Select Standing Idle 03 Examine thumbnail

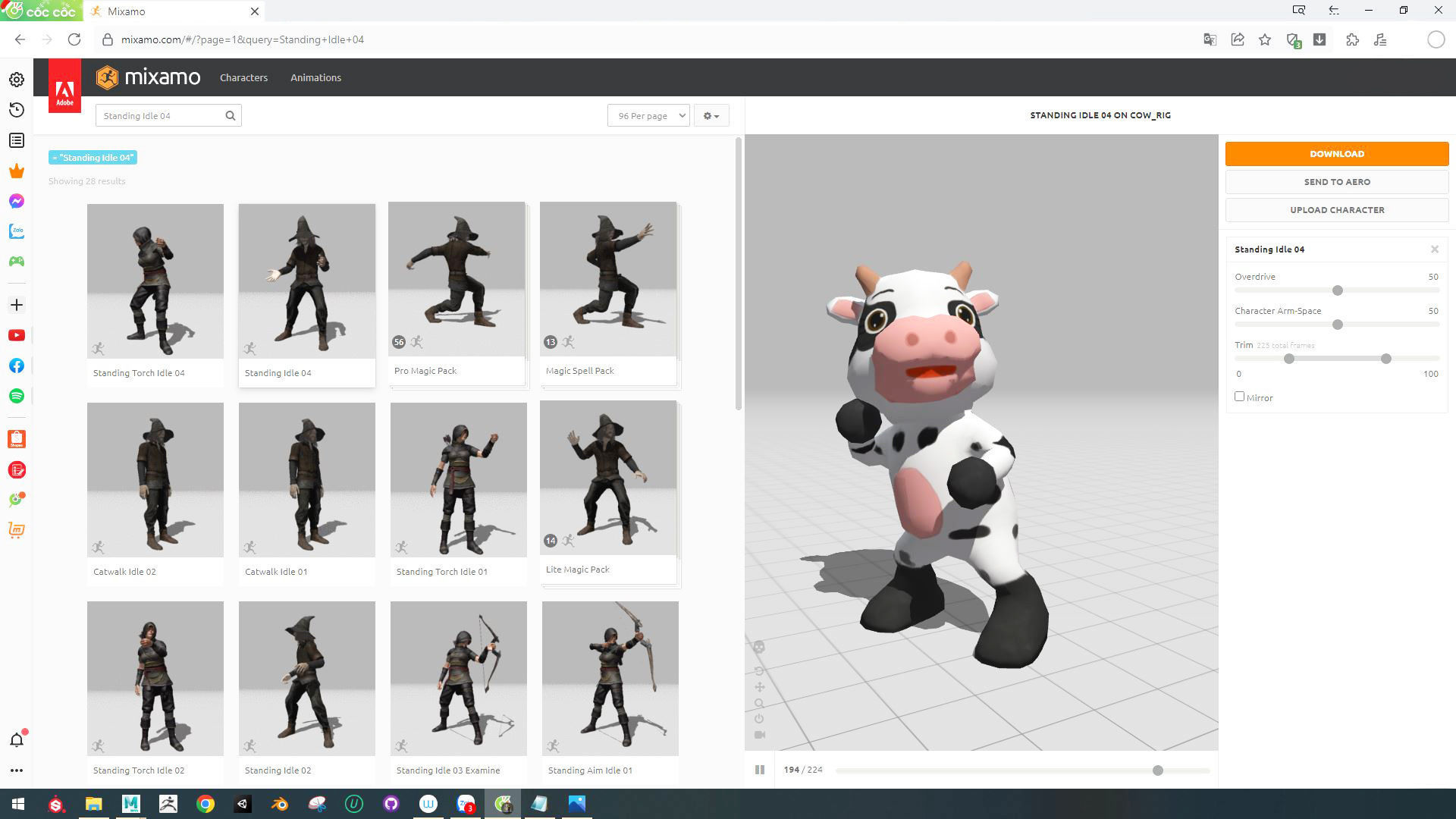[459, 679]
